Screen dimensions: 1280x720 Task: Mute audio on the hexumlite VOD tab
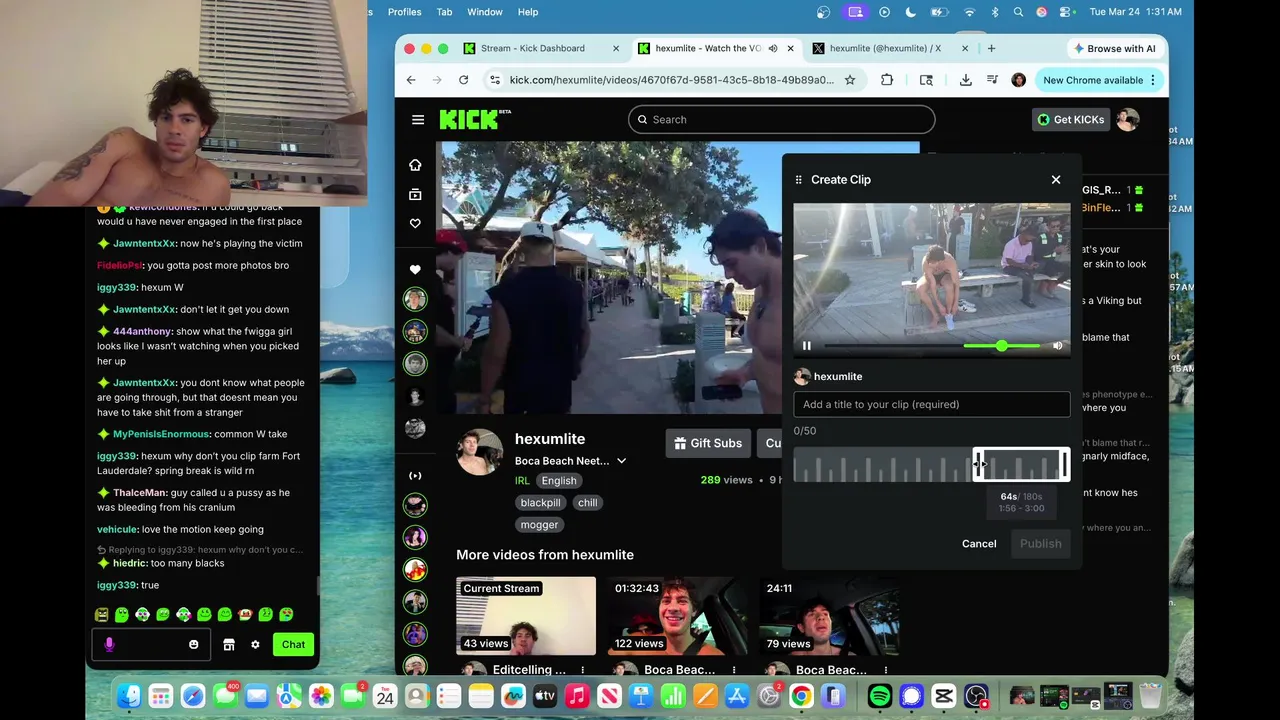point(773,48)
